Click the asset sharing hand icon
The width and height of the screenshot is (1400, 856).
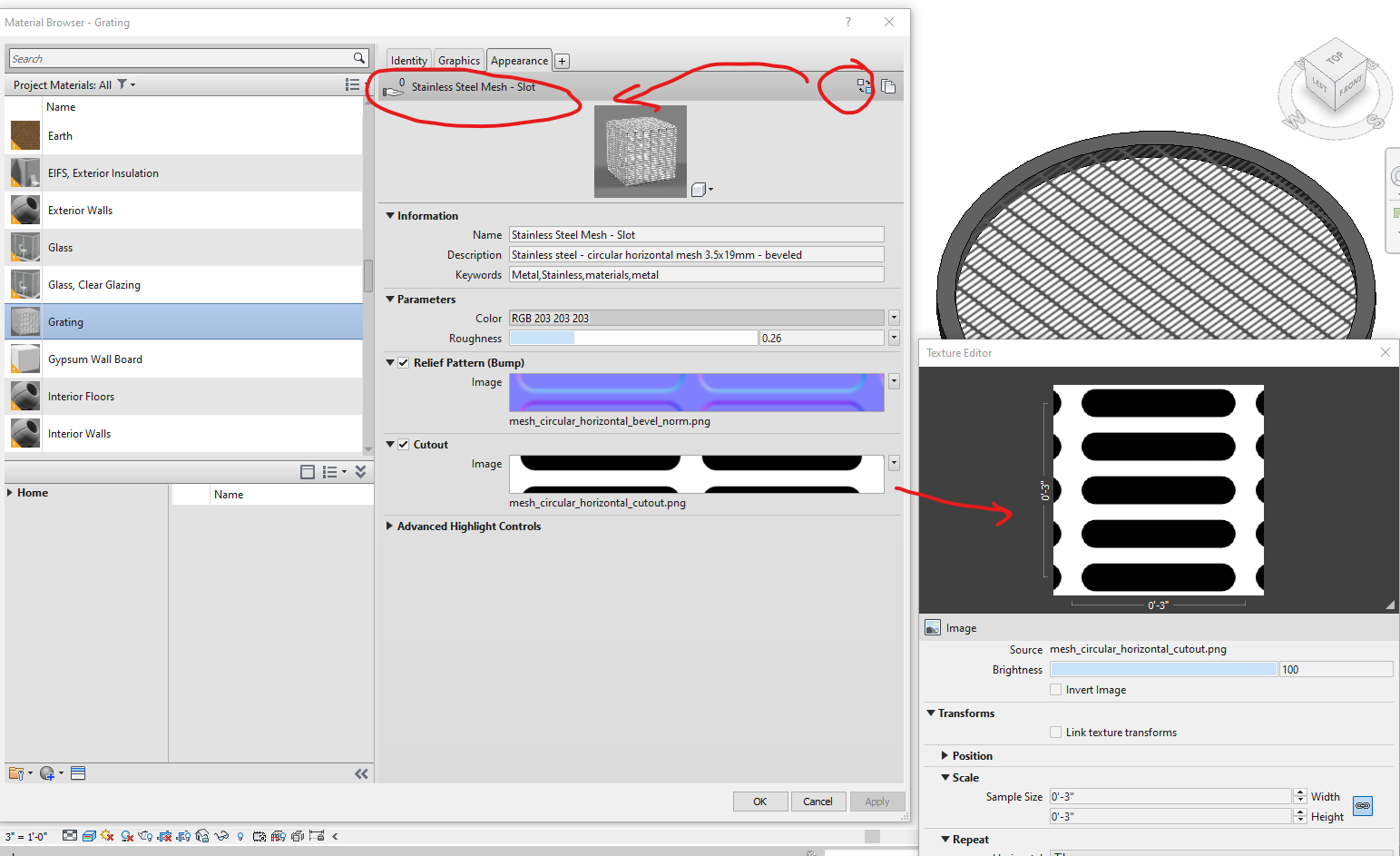click(394, 89)
